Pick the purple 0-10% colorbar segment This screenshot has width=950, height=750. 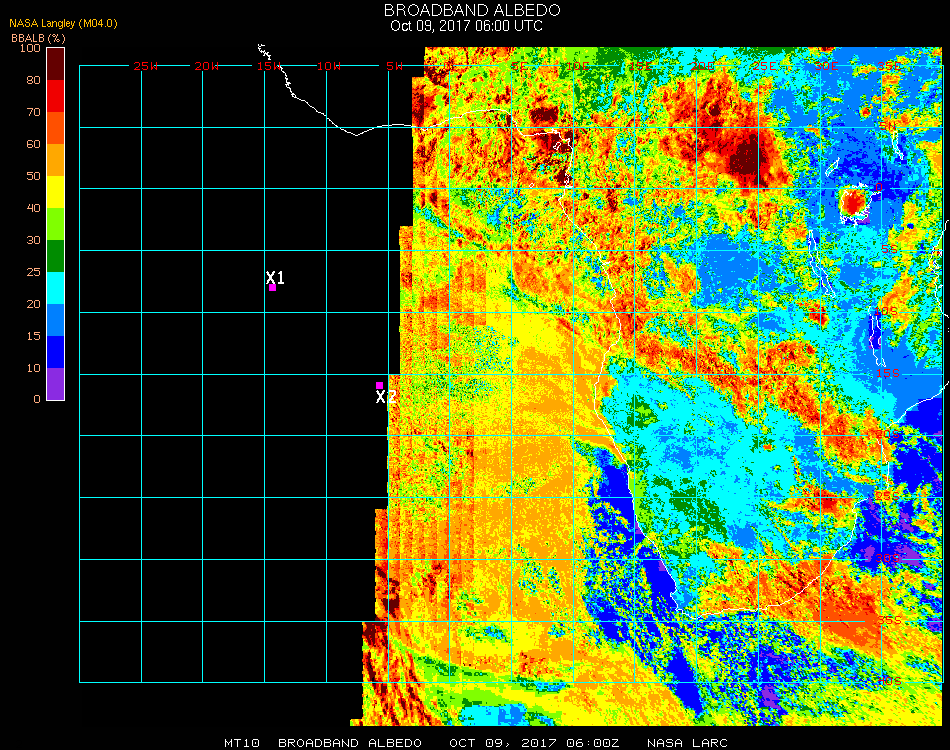[x=56, y=384]
